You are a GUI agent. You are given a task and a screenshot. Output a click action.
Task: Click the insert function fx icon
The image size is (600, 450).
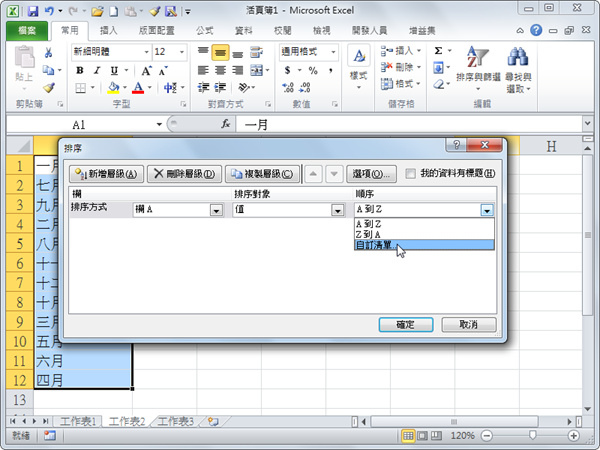click(x=225, y=124)
